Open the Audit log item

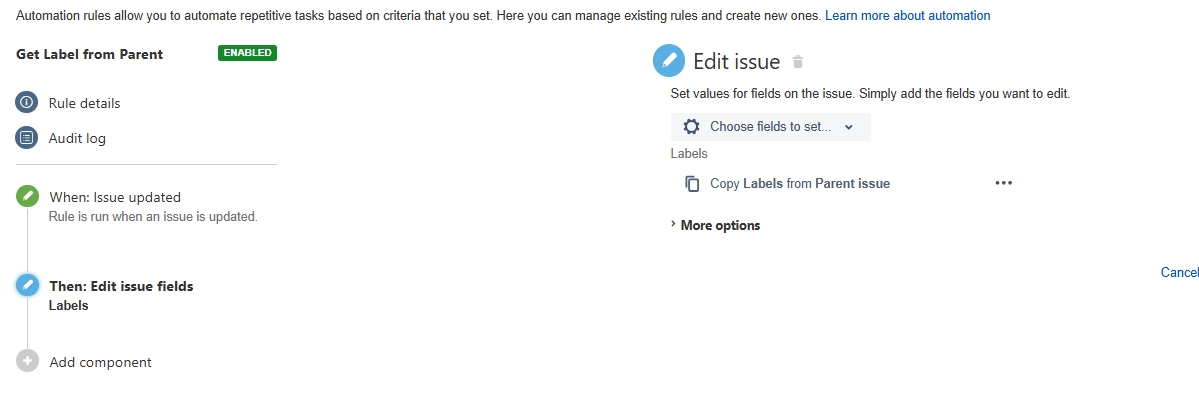(x=77, y=138)
